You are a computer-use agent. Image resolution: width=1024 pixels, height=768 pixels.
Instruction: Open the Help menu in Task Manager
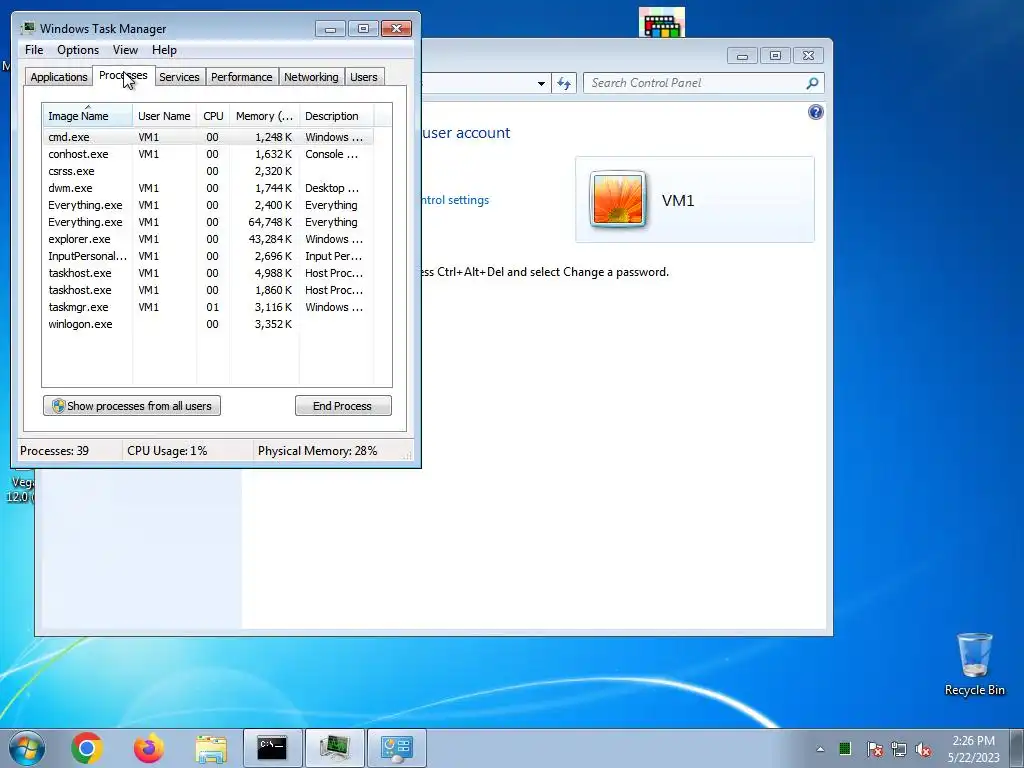[164, 50]
